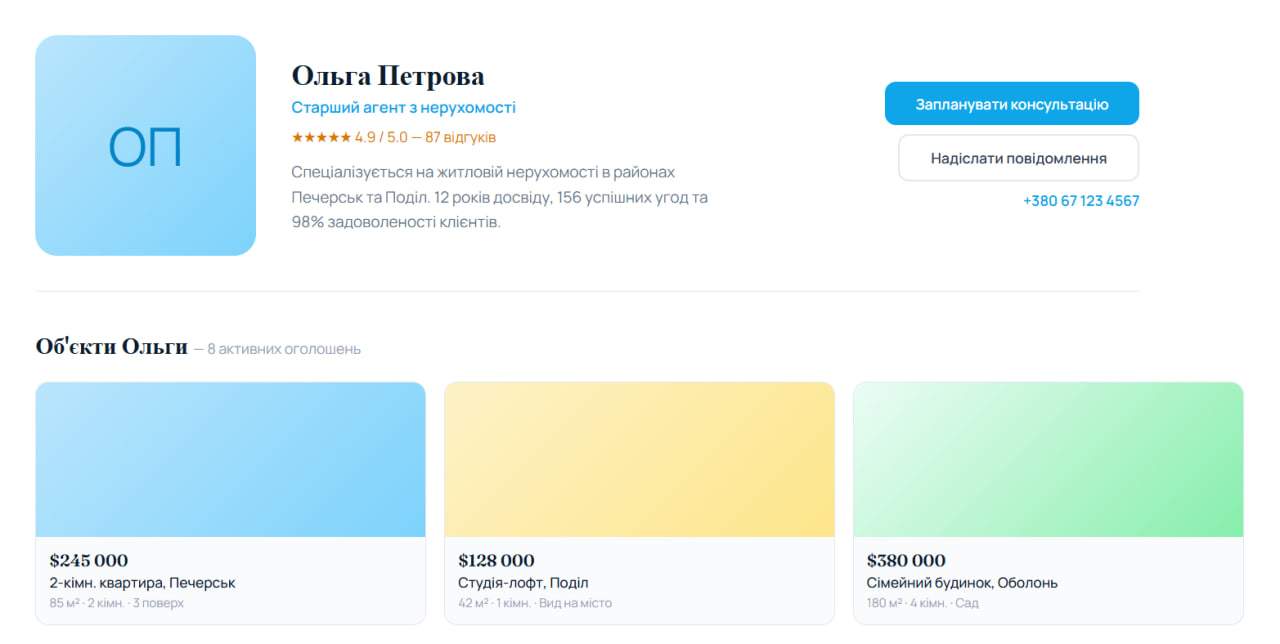Click the Надіслати повідомлення button
The width and height of the screenshot is (1280, 644).
(x=1018, y=158)
